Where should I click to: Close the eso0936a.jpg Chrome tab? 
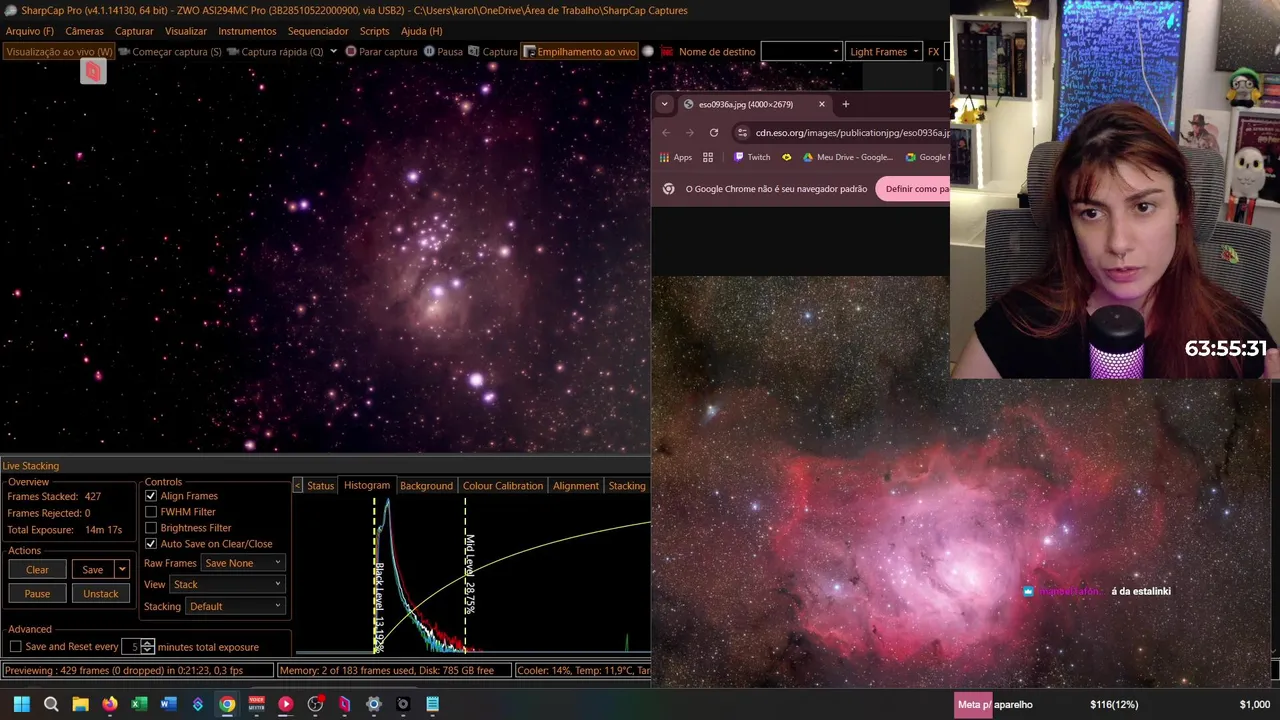pyautogui.click(x=822, y=104)
